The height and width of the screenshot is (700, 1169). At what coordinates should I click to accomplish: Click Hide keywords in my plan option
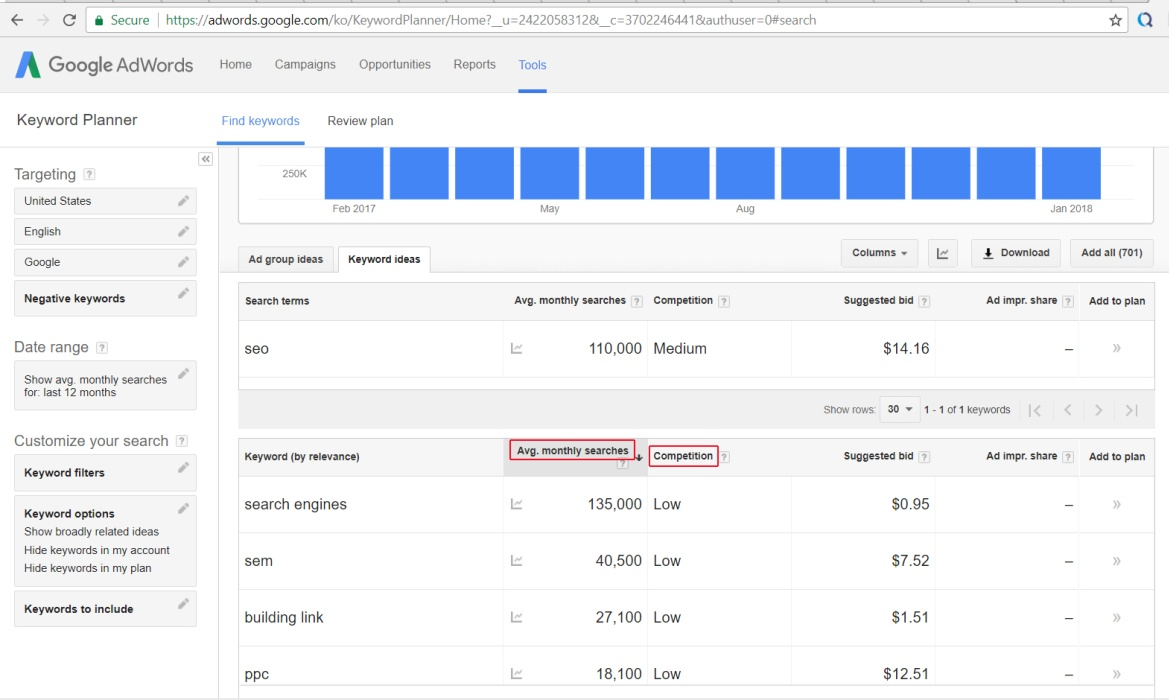coord(87,568)
